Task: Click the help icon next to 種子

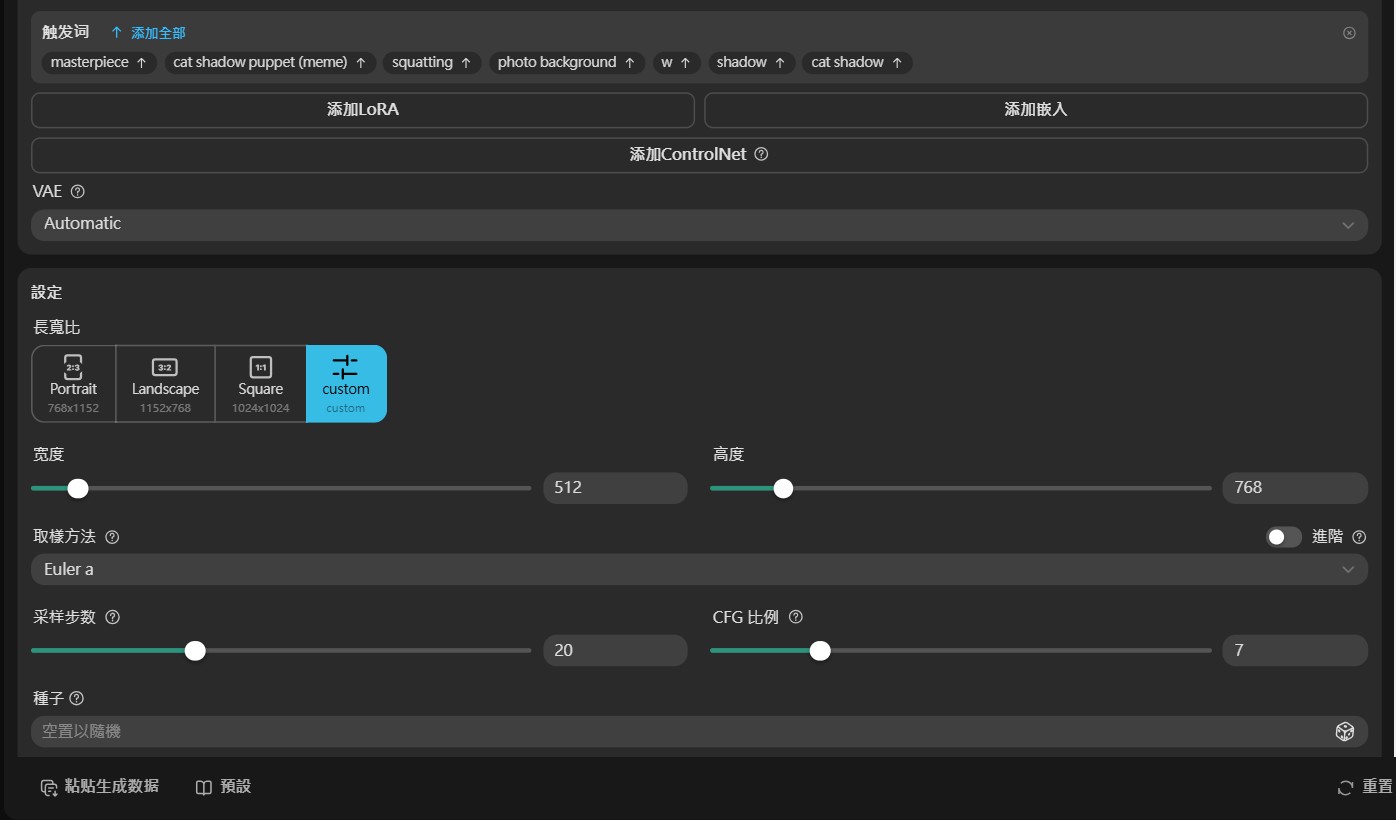Action: [x=76, y=699]
